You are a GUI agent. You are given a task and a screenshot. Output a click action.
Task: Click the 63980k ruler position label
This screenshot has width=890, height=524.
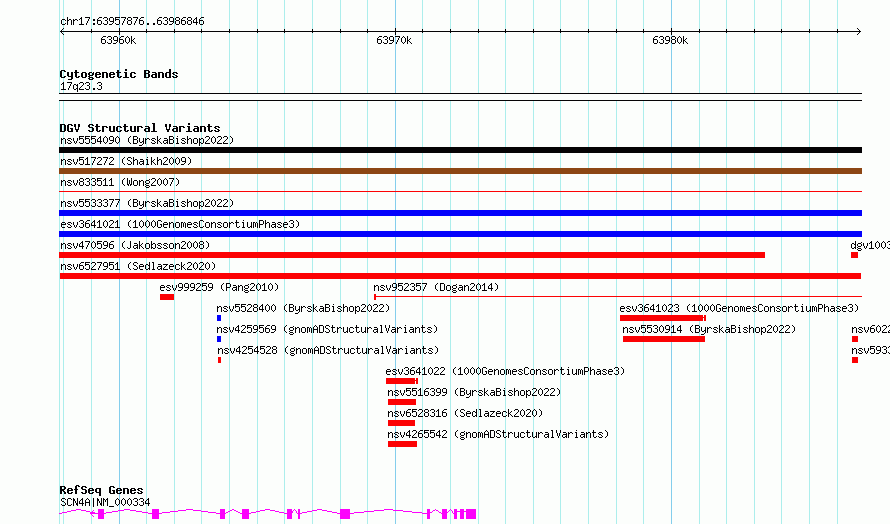(x=670, y=40)
